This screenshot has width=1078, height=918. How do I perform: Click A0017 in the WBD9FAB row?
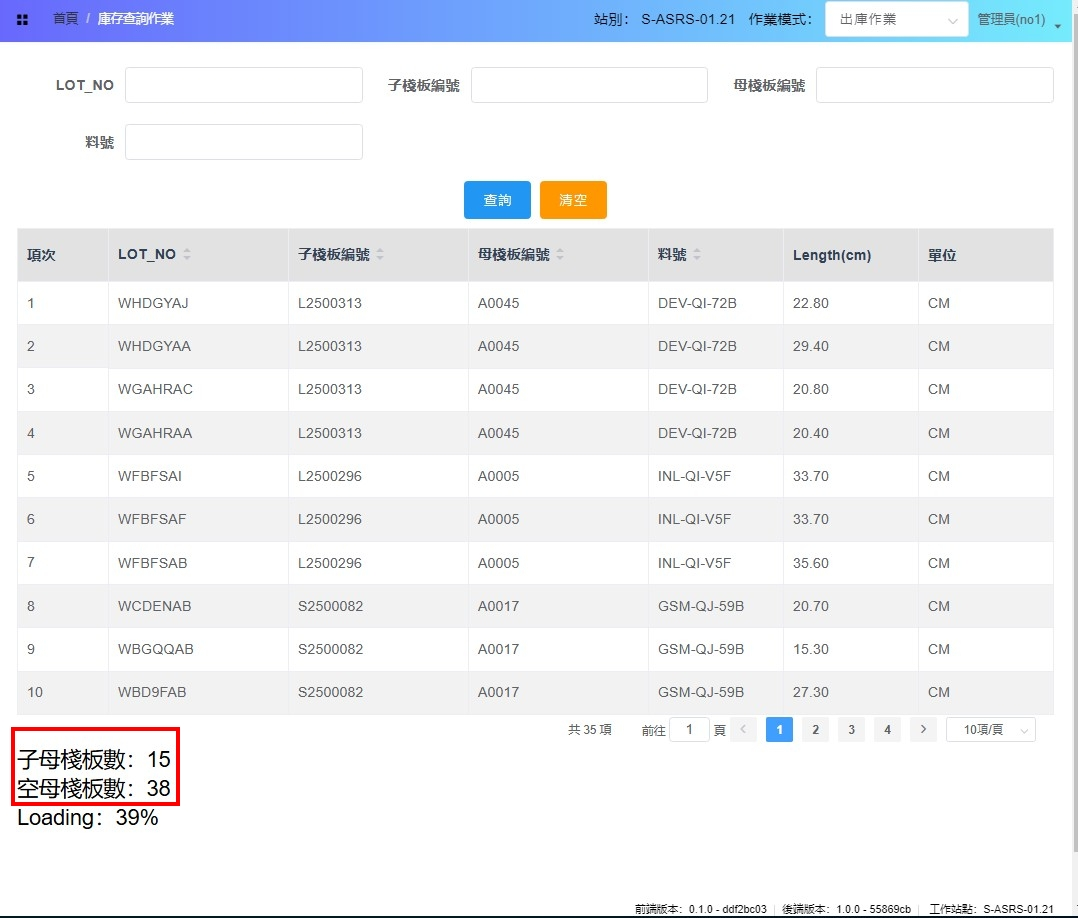(498, 692)
